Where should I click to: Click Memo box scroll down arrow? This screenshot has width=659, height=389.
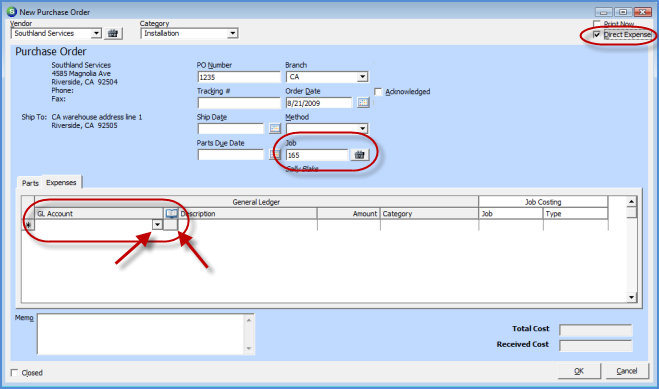(x=249, y=348)
